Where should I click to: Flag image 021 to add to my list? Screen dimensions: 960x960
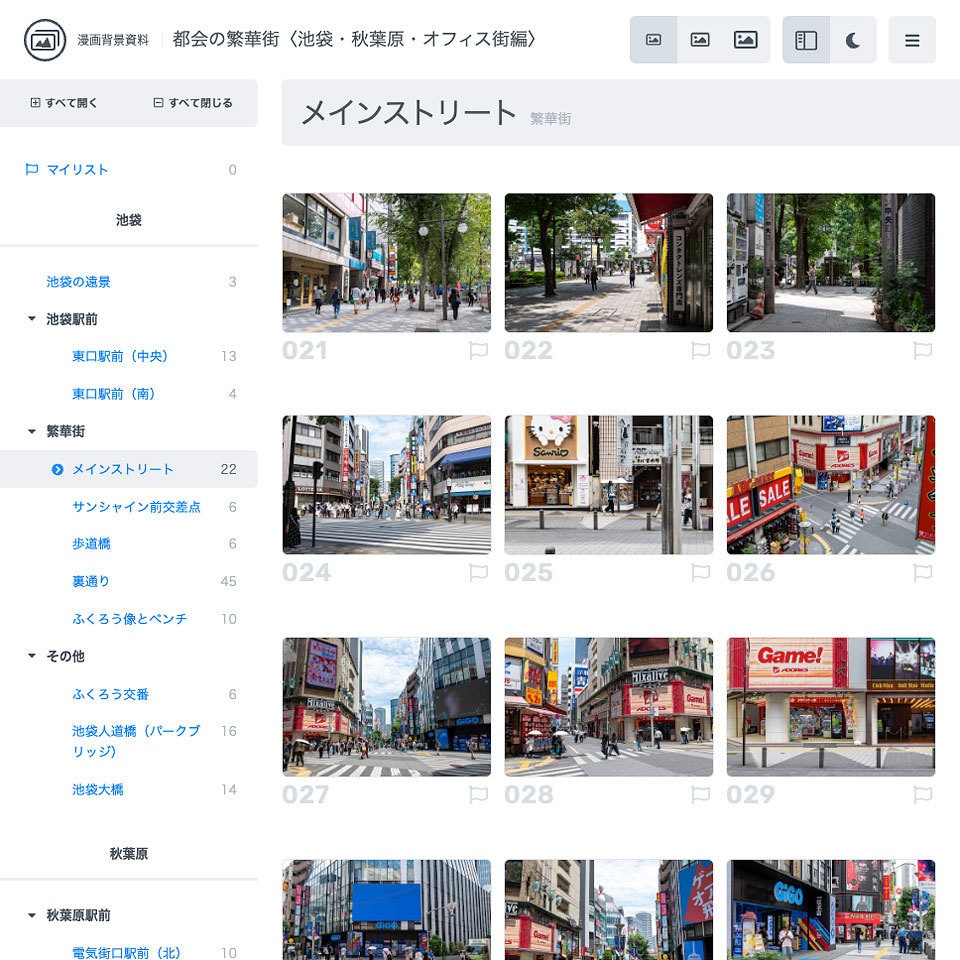(x=479, y=350)
